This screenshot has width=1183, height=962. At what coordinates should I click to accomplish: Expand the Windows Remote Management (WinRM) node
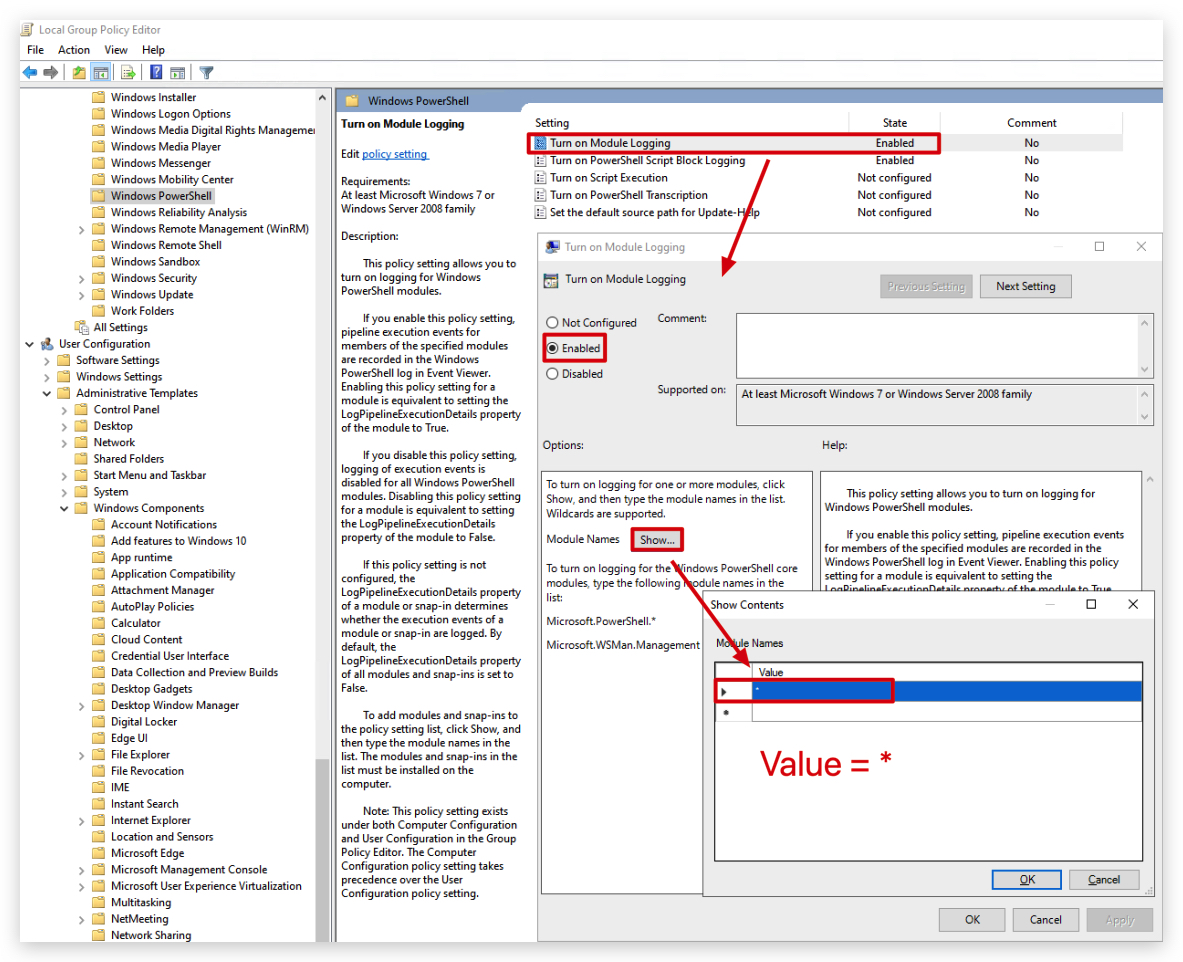(81, 229)
